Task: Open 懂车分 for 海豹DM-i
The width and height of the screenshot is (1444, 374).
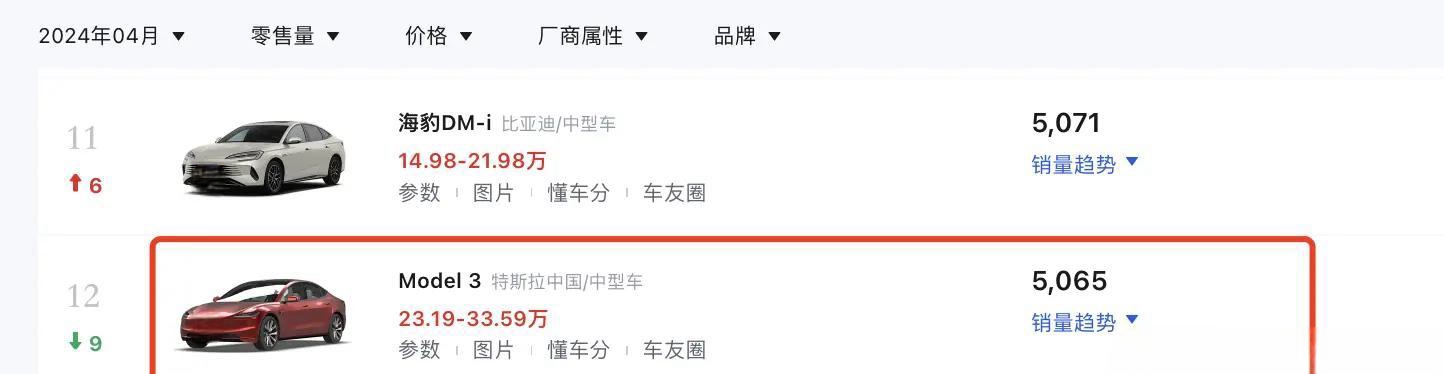Action: coord(578,192)
